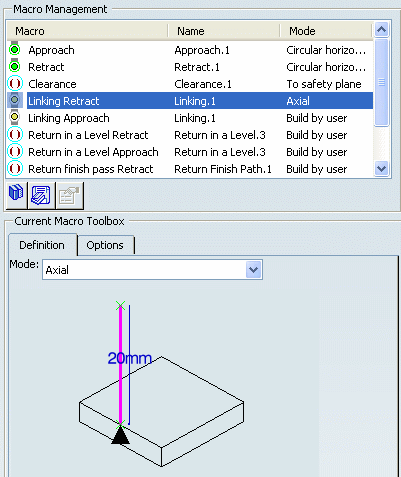Click the save macro in catalog icon
This screenshot has height=477, width=401.
point(41,195)
